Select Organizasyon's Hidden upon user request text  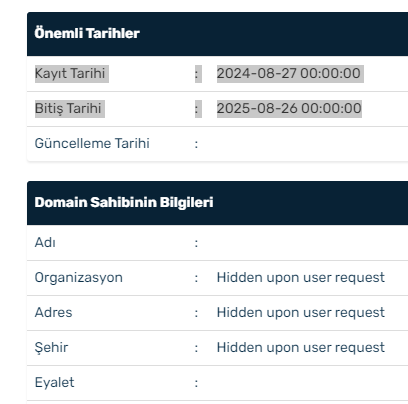click(301, 277)
